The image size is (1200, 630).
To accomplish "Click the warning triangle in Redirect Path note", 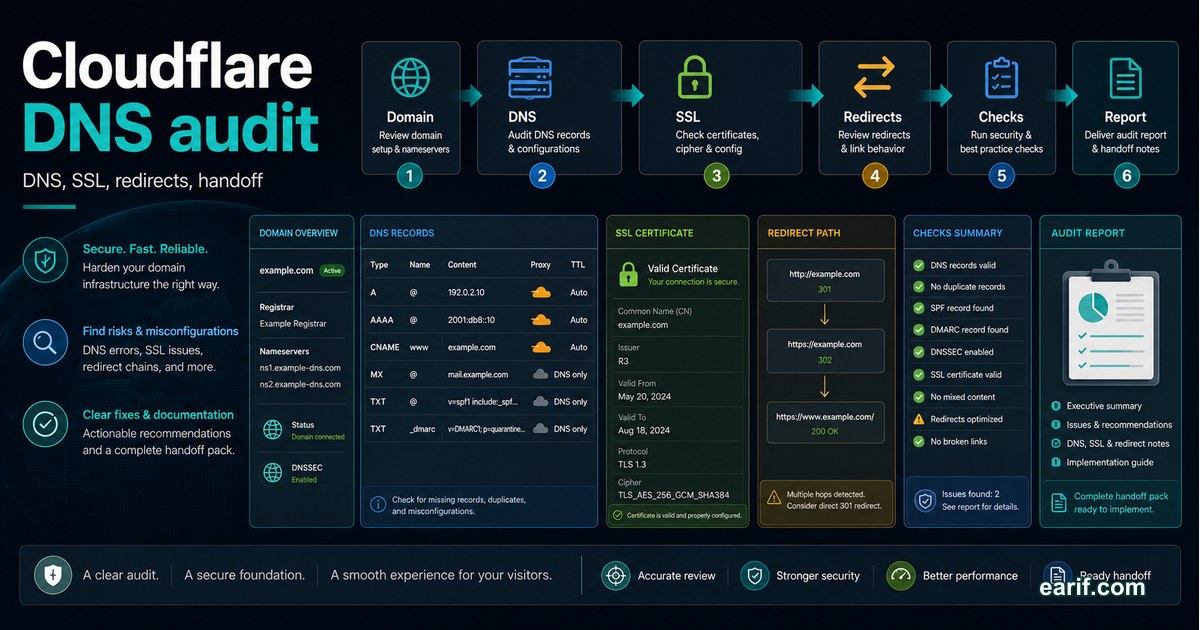I will tap(774, 496).
